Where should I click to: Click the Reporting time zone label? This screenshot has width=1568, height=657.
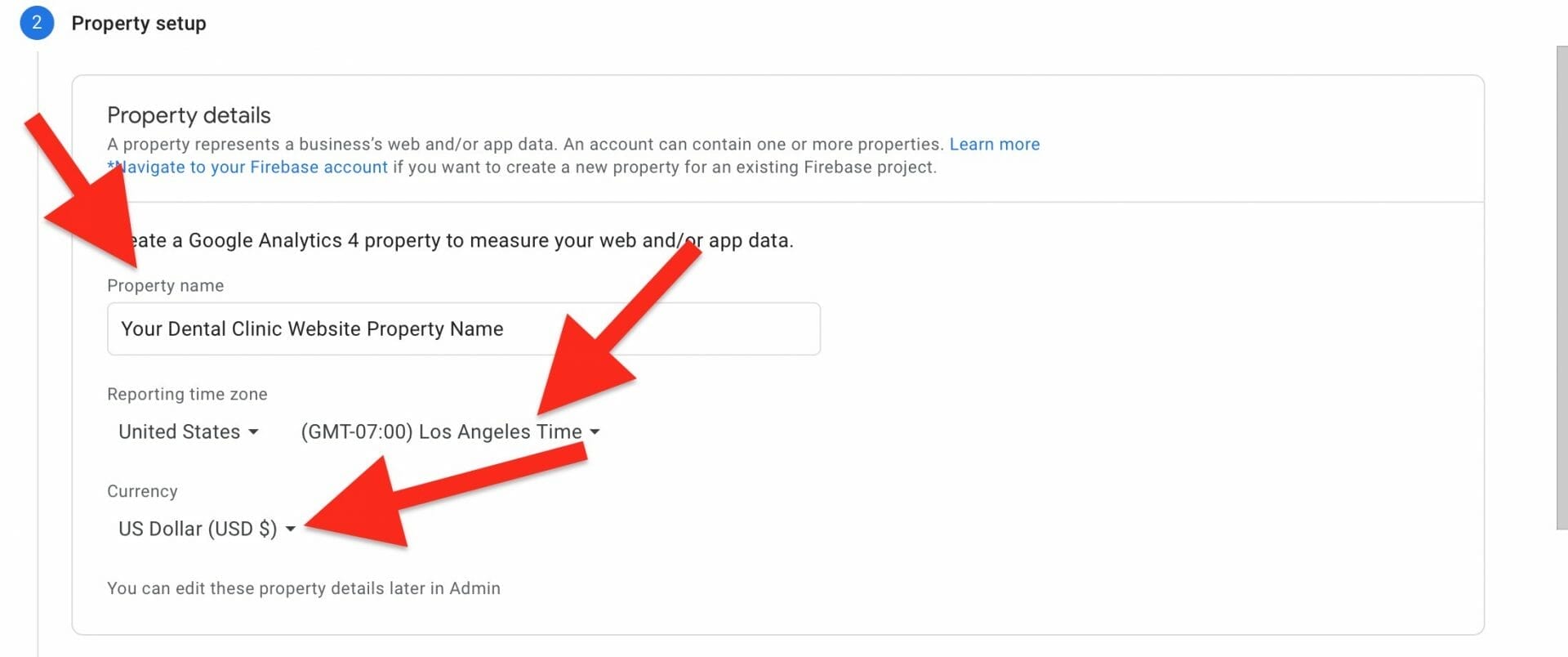pos(187,394)
